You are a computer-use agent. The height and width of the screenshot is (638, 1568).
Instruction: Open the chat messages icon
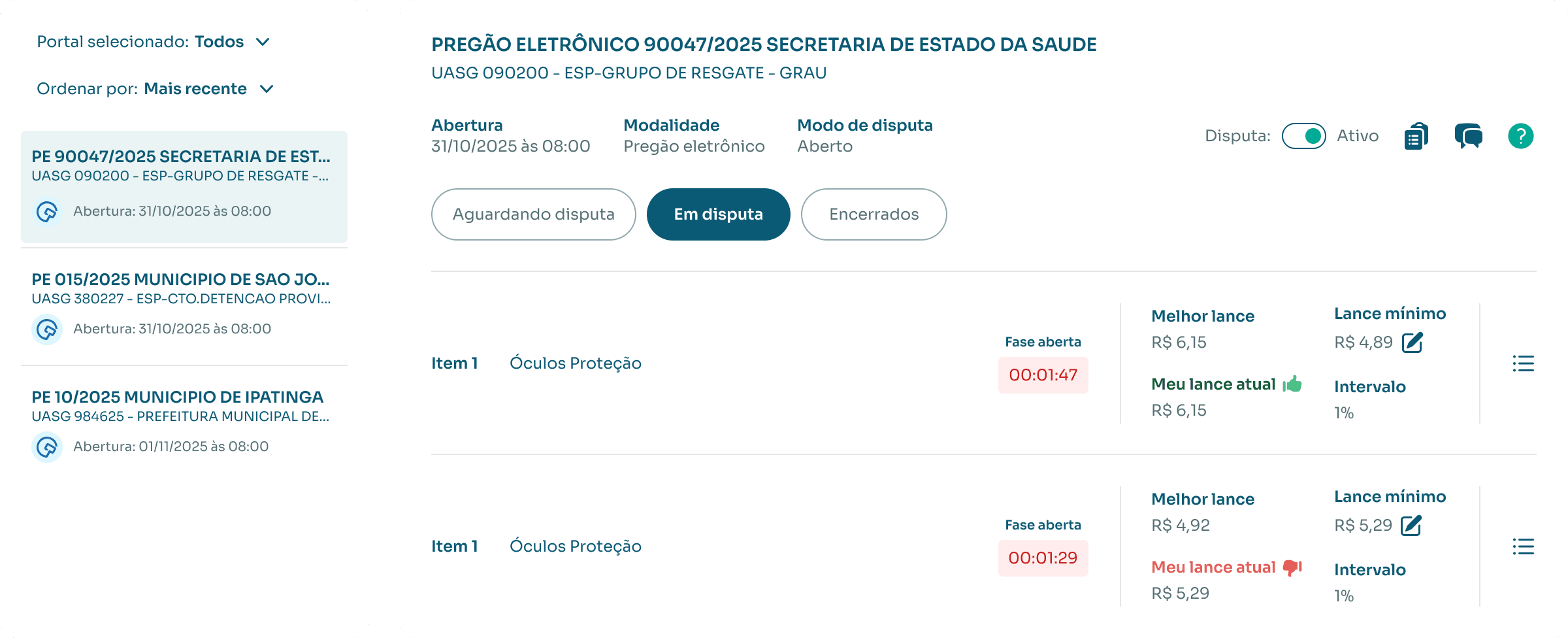(x=1468, y=136)
